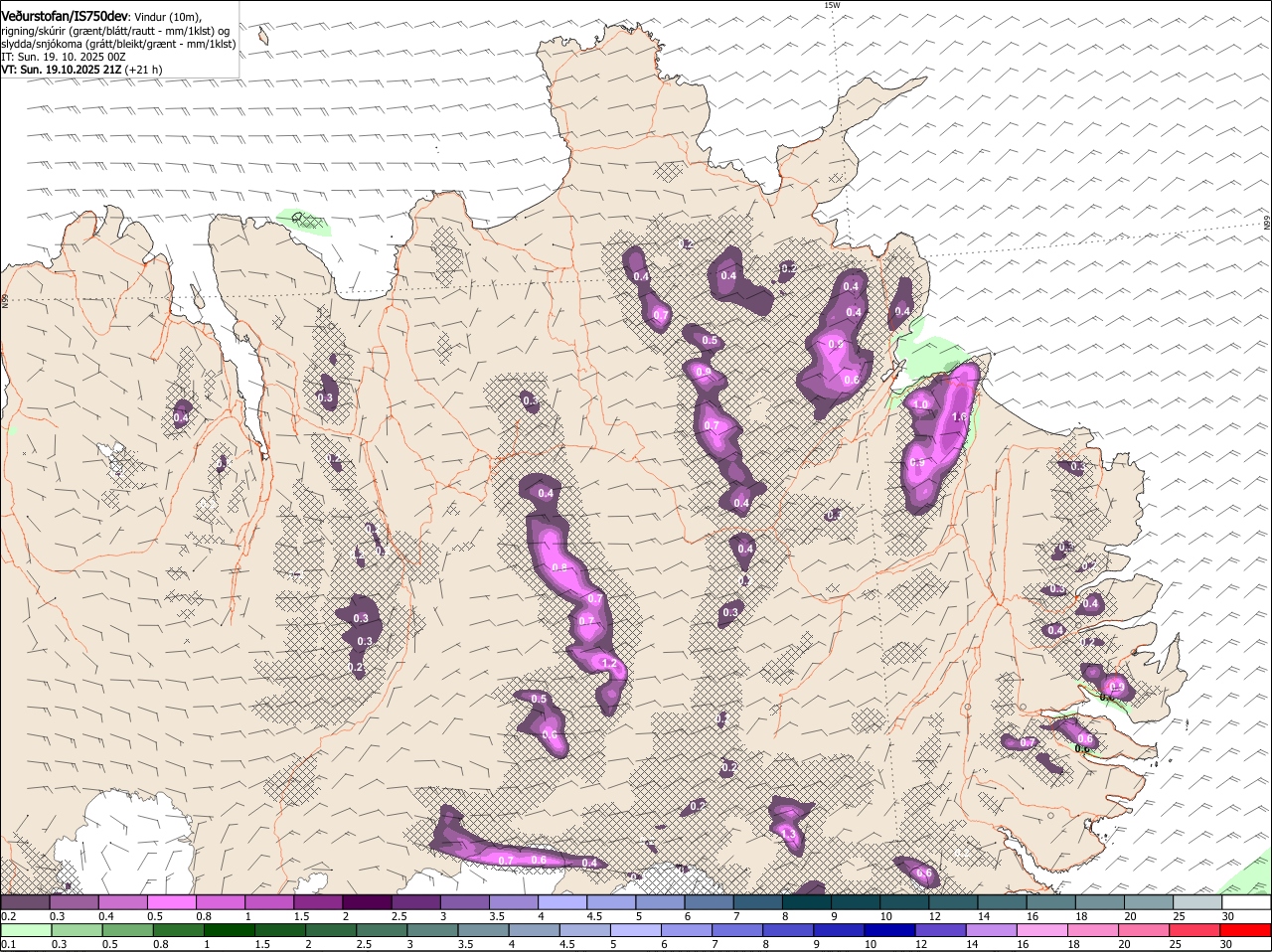This screenshot has width=1272, height=952.
Task: Click the N99 label on the right map edge
Action: point(1267,224)
